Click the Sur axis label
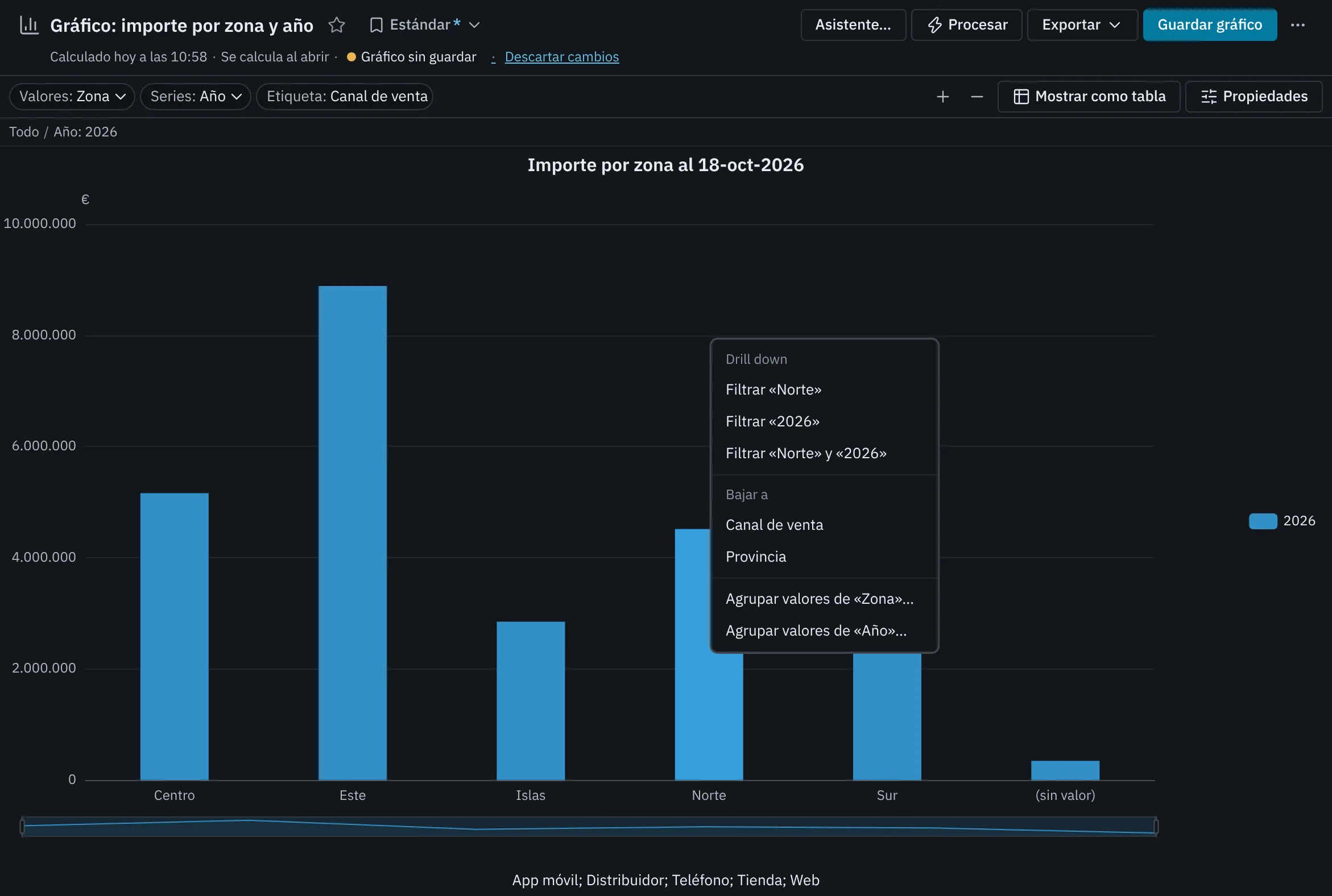This screenshot has height=896, width=1332. click(887, 795)
